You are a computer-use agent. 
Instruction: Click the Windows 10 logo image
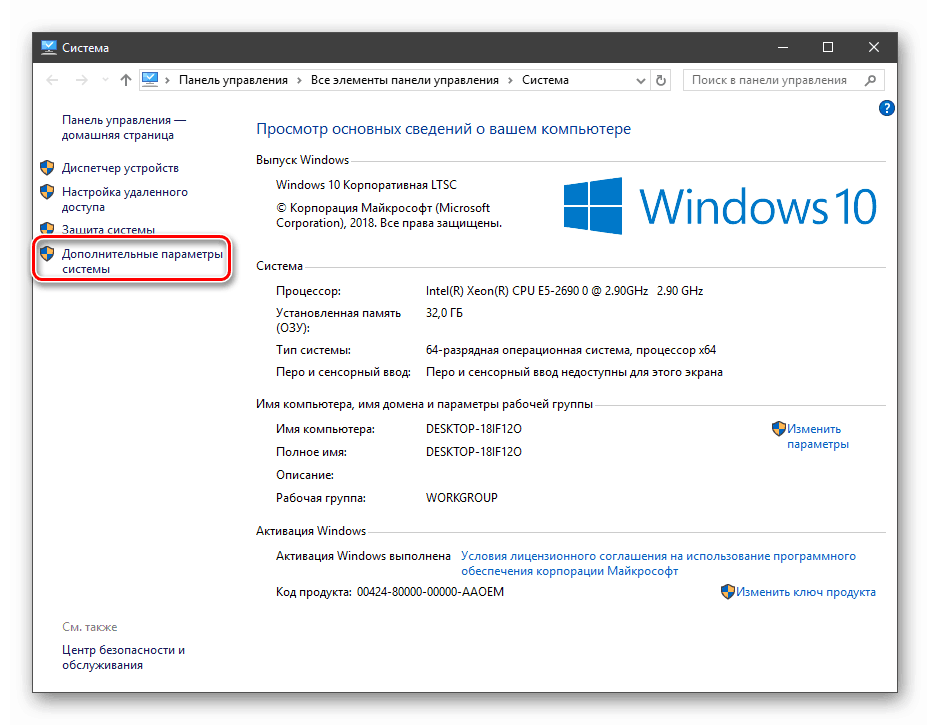coord(719,206)
